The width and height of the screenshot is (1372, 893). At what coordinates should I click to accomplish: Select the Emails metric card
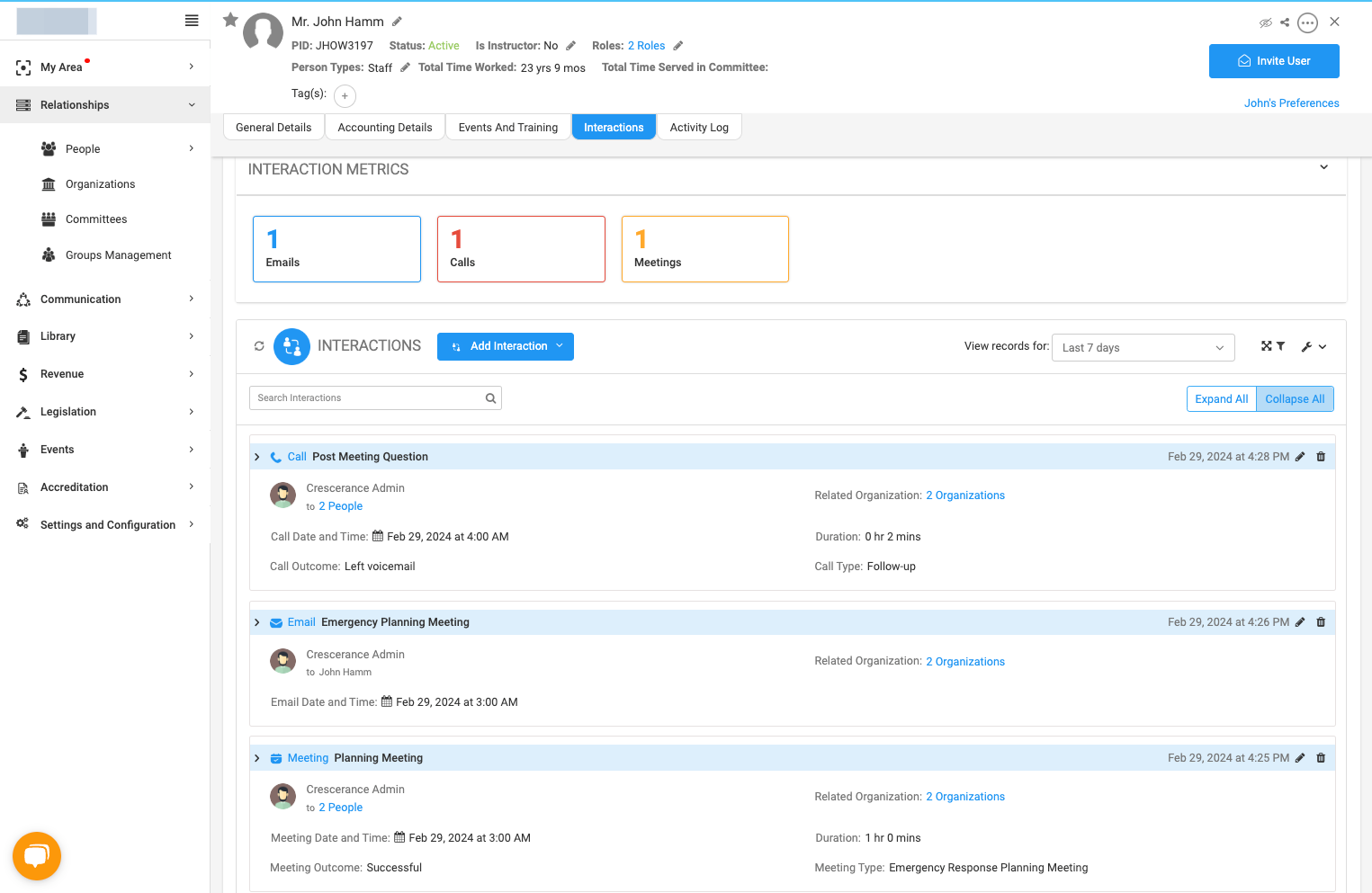[336, 249]
